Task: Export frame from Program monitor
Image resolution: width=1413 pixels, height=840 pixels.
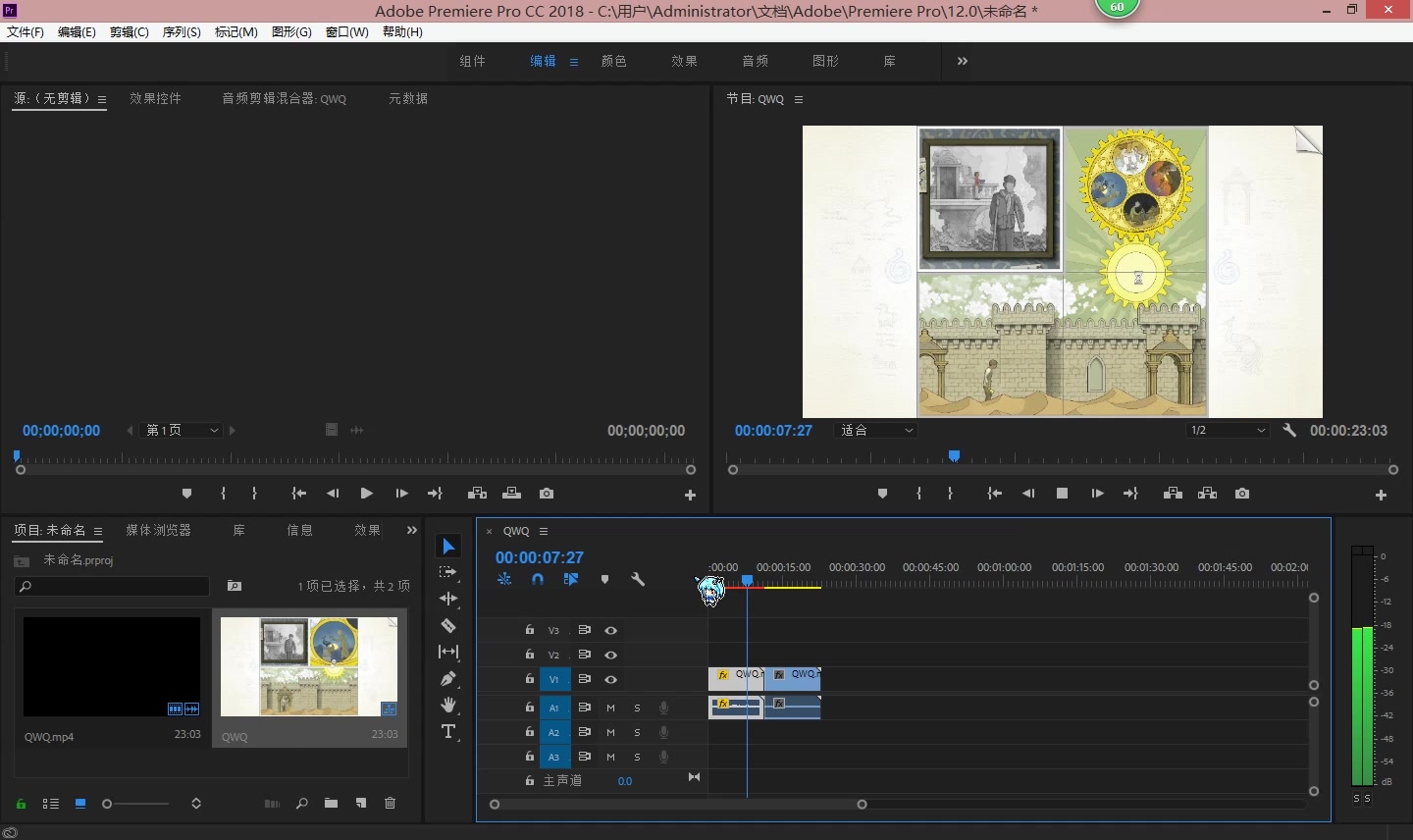Action: click(x=1242, y=494)
